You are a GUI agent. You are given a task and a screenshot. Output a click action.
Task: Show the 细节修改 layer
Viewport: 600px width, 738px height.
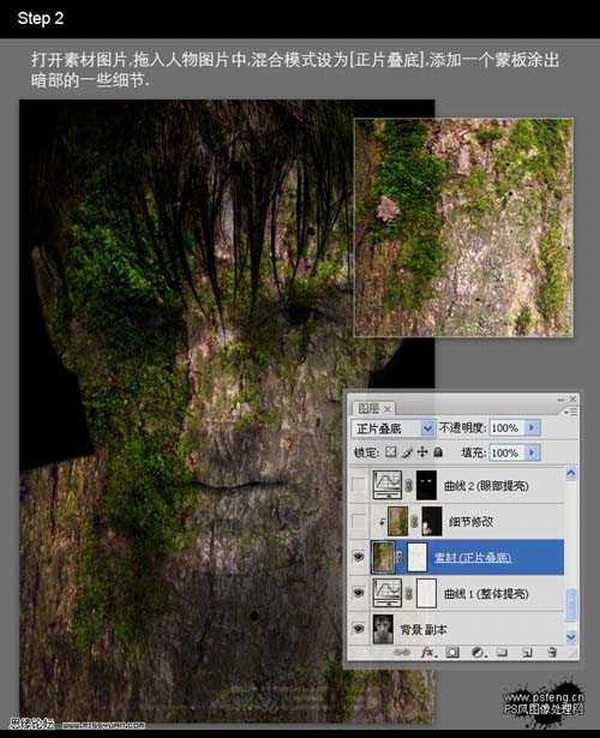(359, 521)
